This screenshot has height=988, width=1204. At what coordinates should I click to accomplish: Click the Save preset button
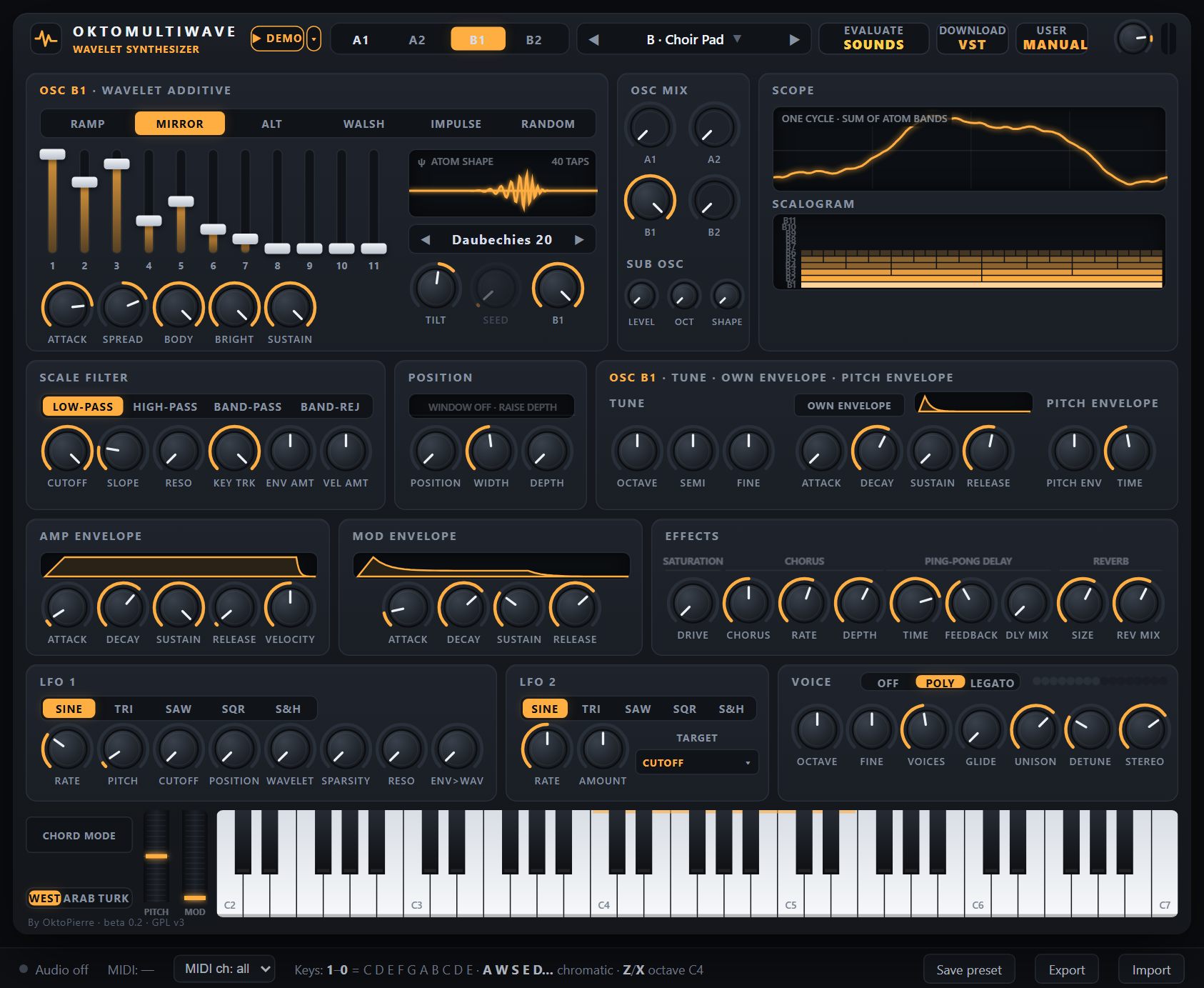[969, 969]
